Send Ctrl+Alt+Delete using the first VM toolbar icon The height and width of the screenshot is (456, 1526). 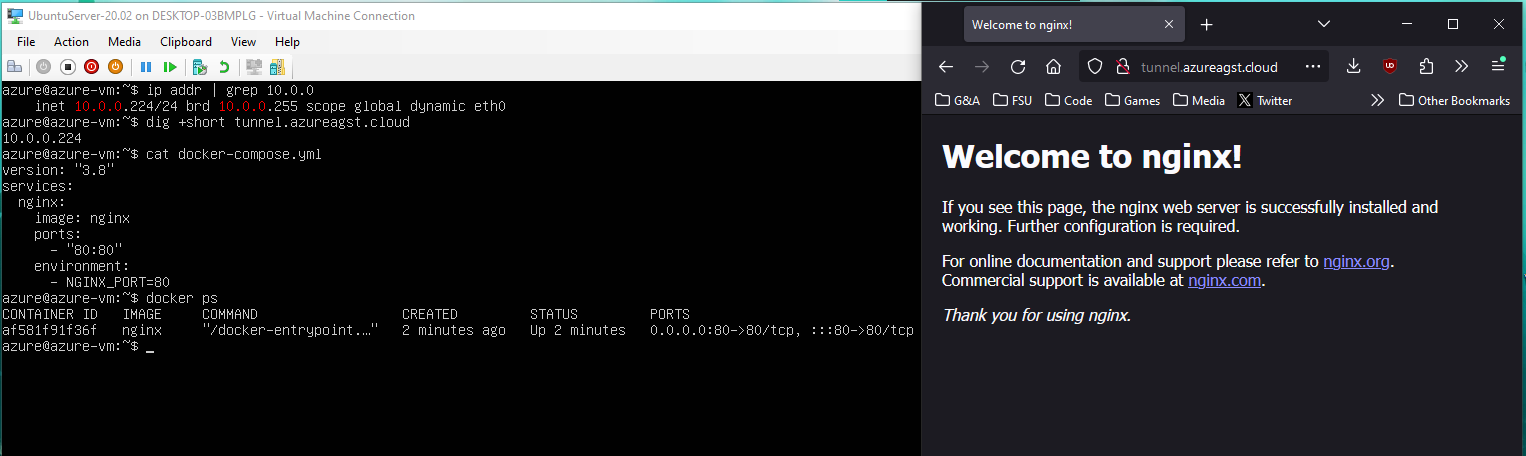[14, 67]
